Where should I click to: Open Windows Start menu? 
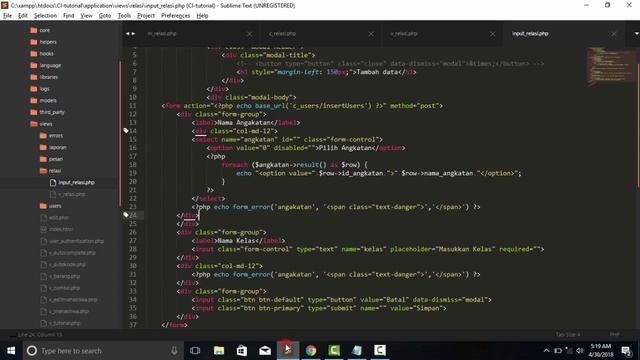(11, 351)
